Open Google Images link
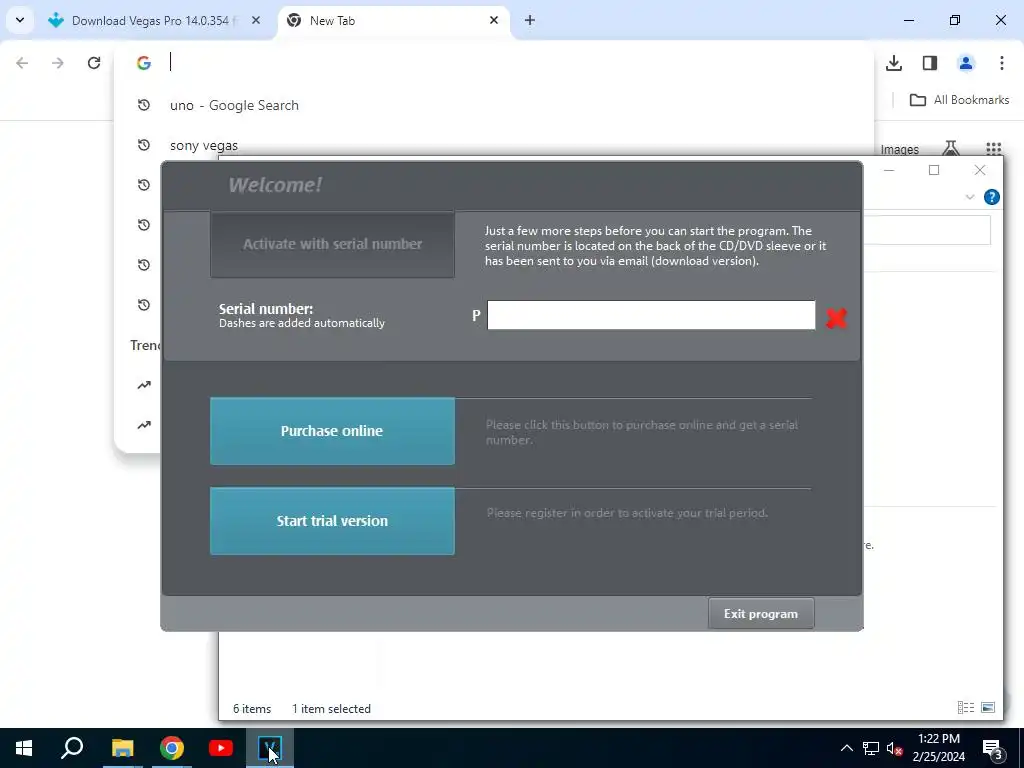 [x=899, y=150]
